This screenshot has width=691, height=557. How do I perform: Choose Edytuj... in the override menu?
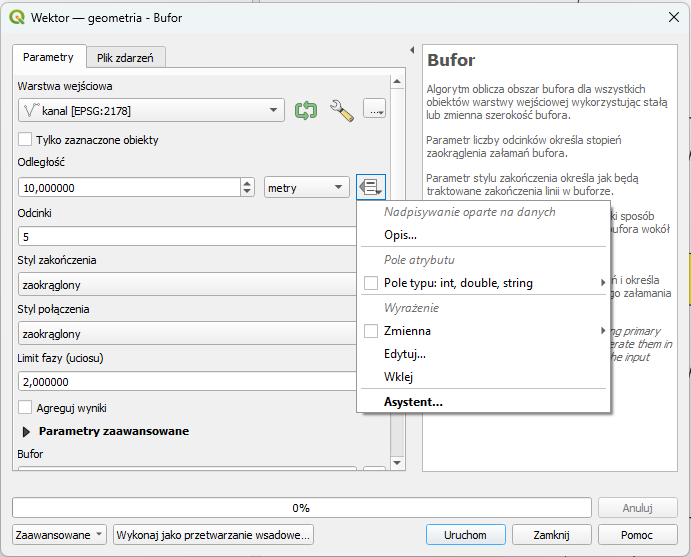pos(405,354)
